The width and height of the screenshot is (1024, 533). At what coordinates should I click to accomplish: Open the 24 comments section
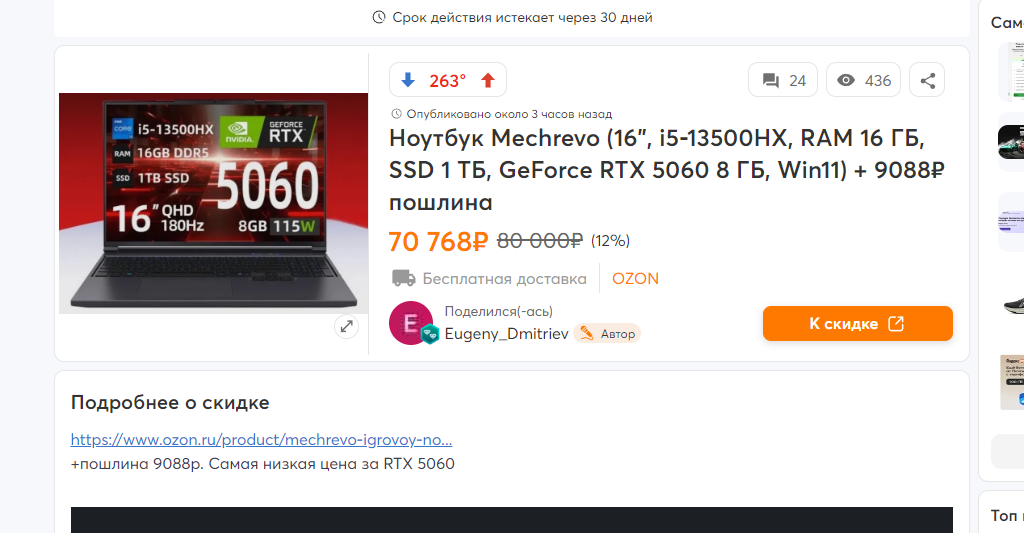pyautogui.click(x=783, y=80)
